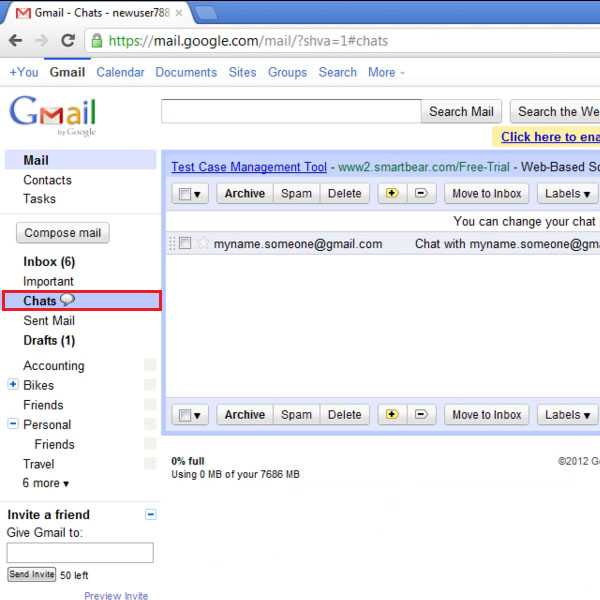
Task: Open Tasks in the sidebar
Action: [39, 199]
